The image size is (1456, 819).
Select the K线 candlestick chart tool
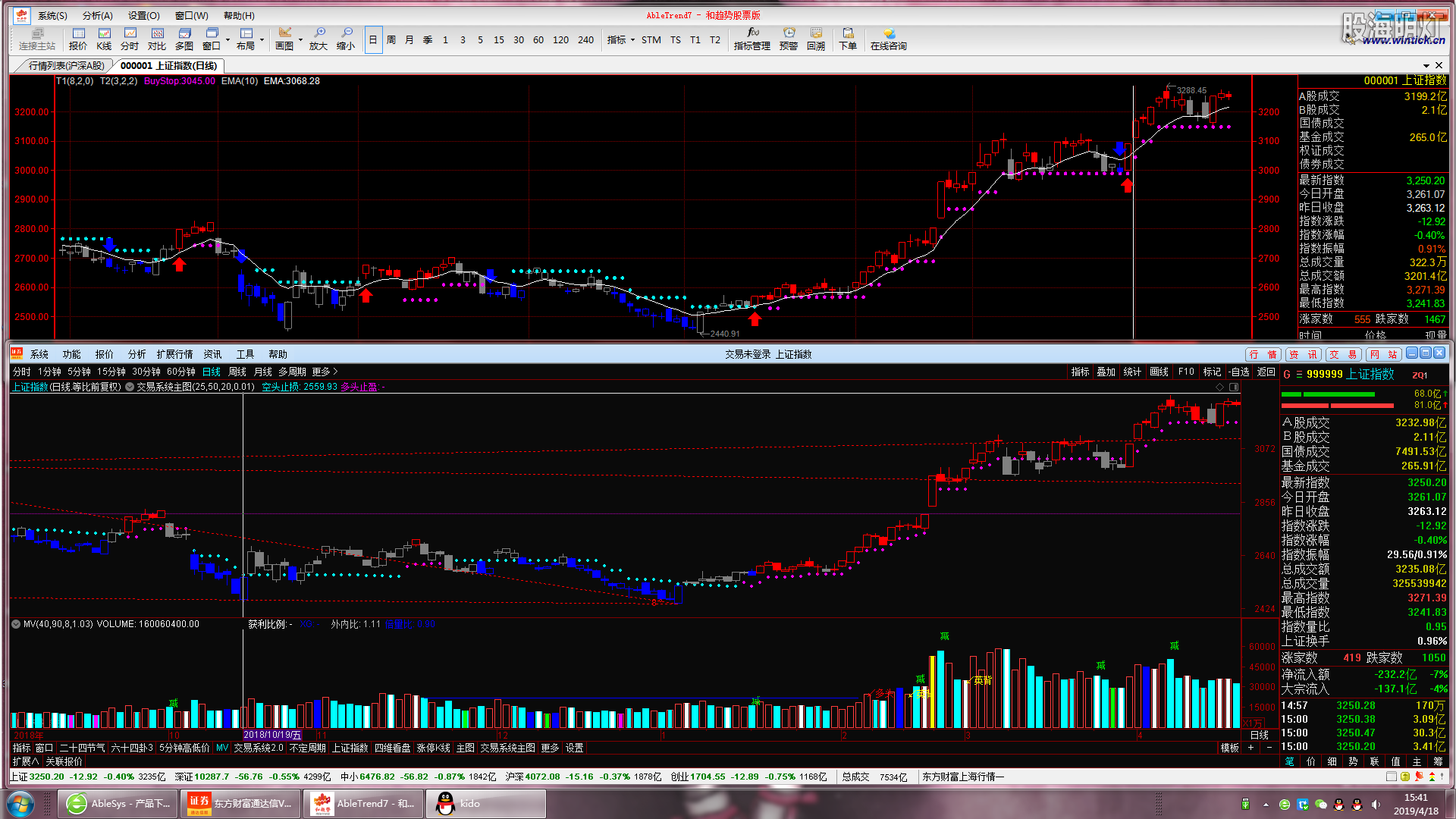[x=105, y=39]
